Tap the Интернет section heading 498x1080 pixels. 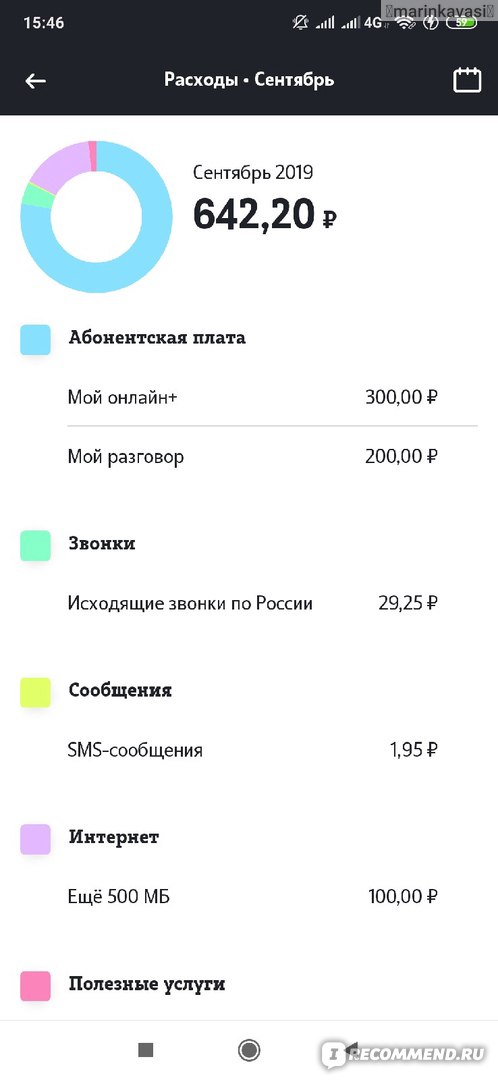coord(114,837)
